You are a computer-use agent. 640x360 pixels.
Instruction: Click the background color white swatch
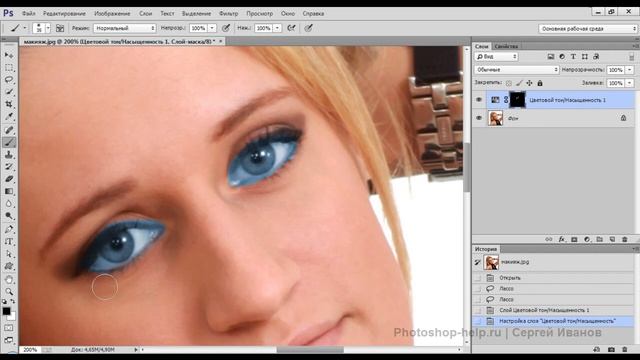pos(12,317)
